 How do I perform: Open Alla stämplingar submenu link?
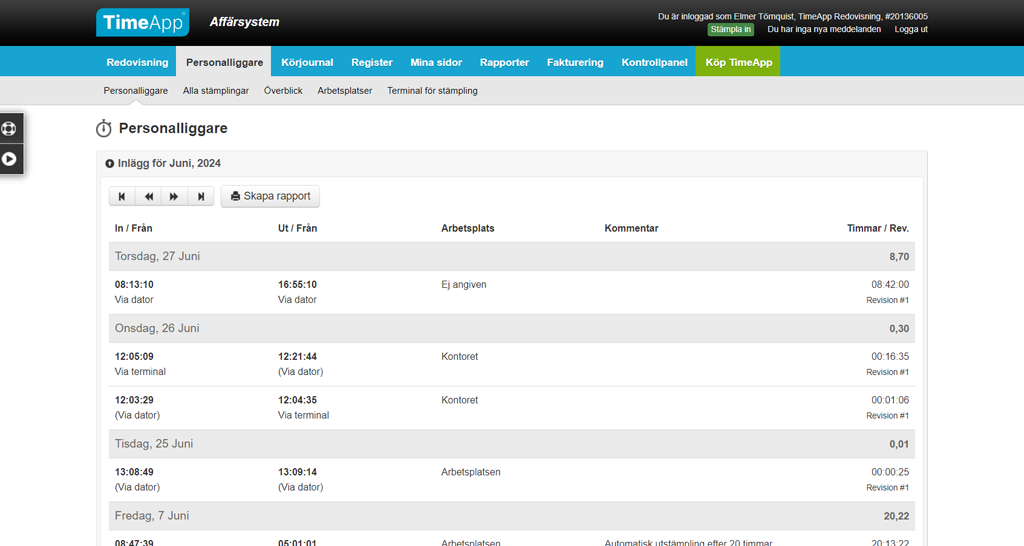[x=216, y=91]
